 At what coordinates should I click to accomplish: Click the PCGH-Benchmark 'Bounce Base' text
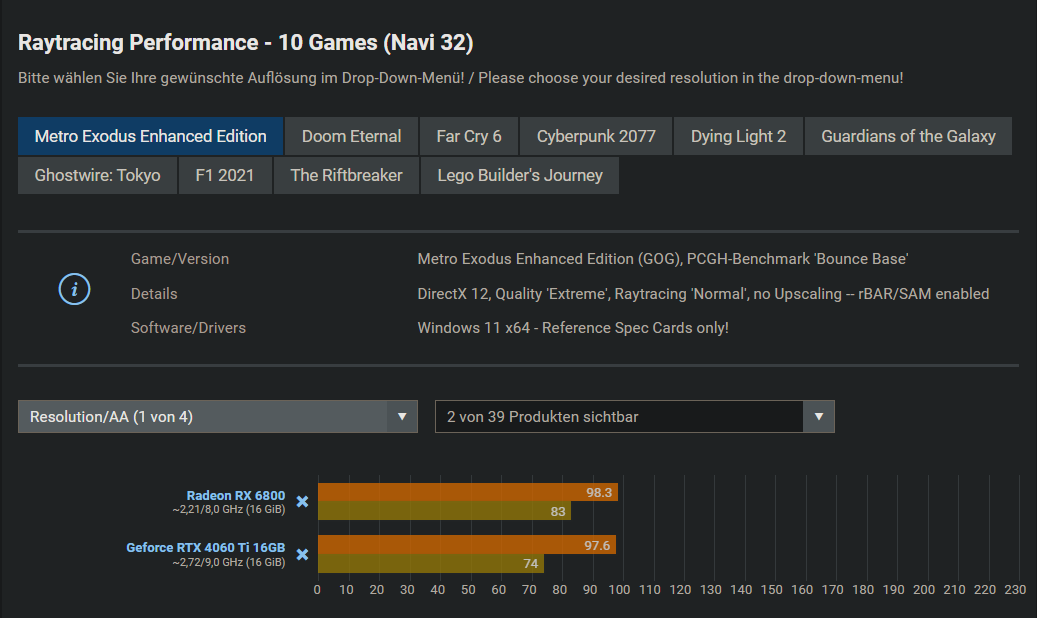pyautogui.click(x=797, y=259)
